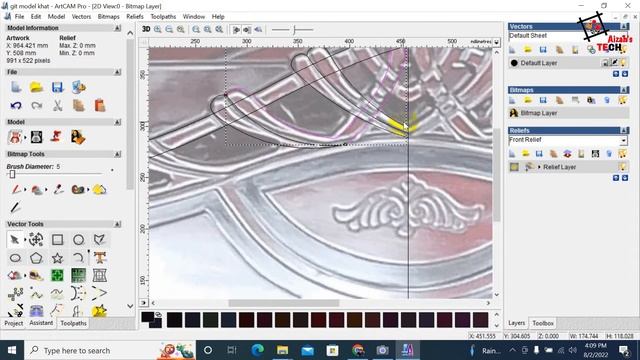The image size is (640, 360).
Task: Click the Paste clipboard icon in File panel
Action: [100, 105]
